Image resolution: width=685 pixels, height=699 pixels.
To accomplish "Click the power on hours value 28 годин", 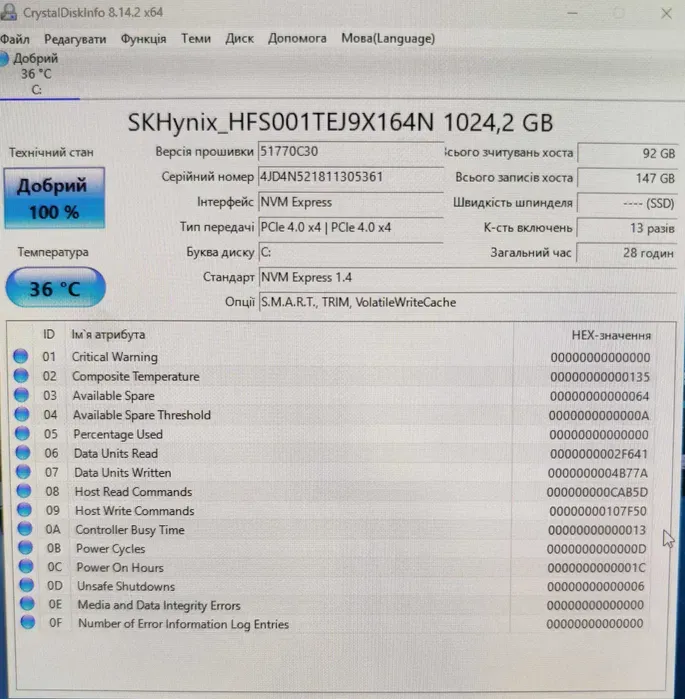I will [627, 253].
